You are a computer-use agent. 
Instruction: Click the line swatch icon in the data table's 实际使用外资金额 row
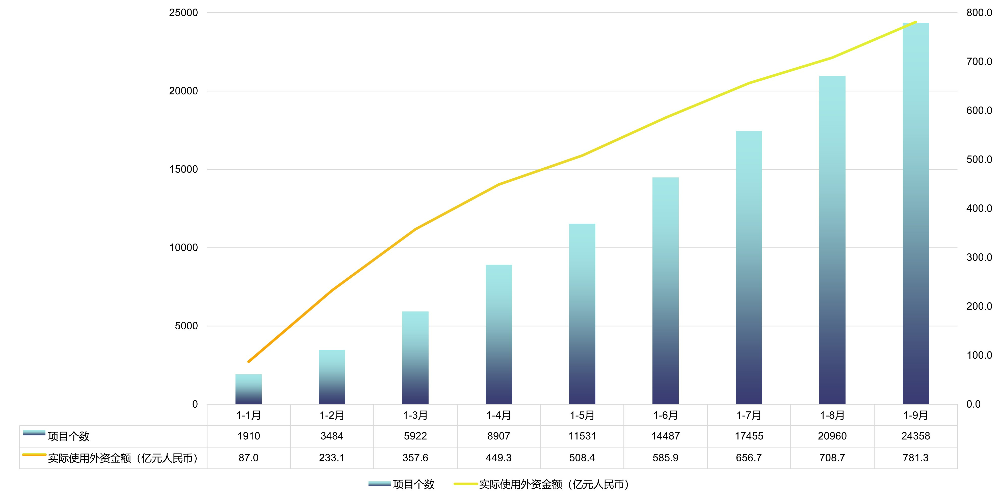[33, 458]
